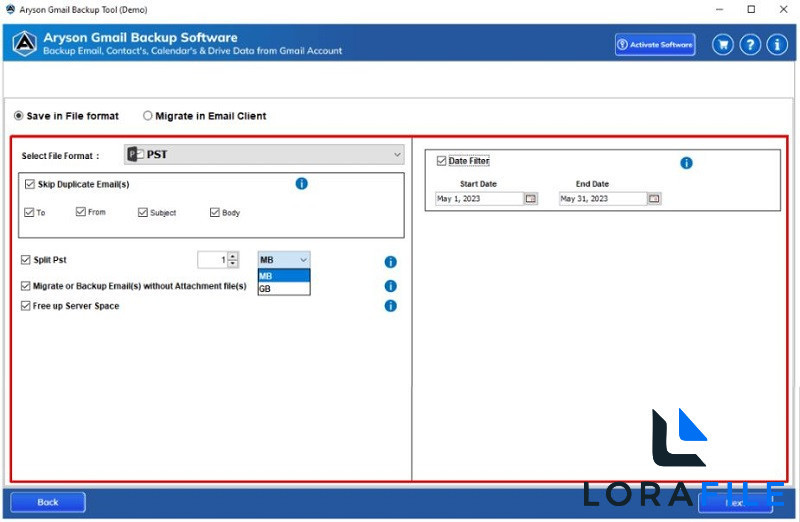Image resolution: width=800 pixels, height=522 pixels.
Task: Toggle Migrate or Backup without Attachment checkbox
Action: [26, 286]
